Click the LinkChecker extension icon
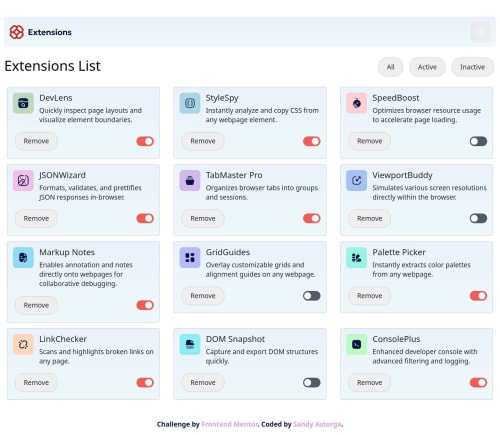This screenshot has width=500, height=435. pyautogui.click(x=23, y=344)
